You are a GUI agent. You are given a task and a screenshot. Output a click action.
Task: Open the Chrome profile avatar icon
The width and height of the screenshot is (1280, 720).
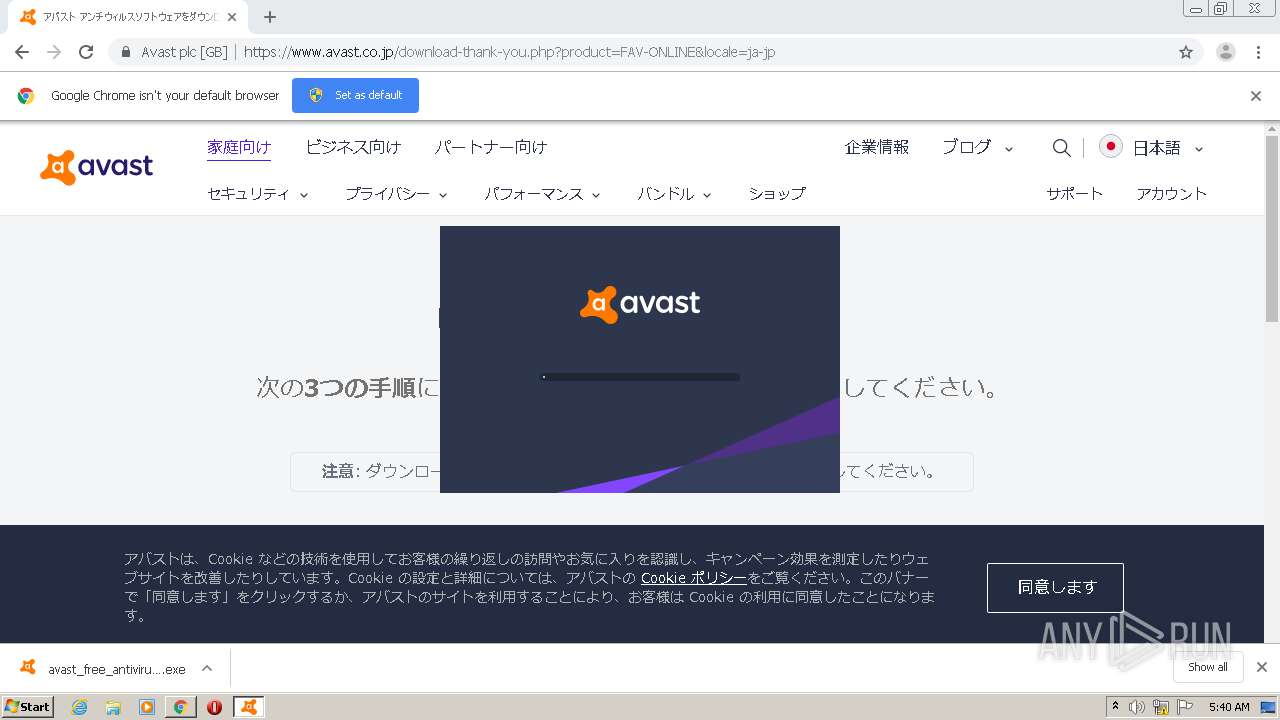tap(1226, 52)
